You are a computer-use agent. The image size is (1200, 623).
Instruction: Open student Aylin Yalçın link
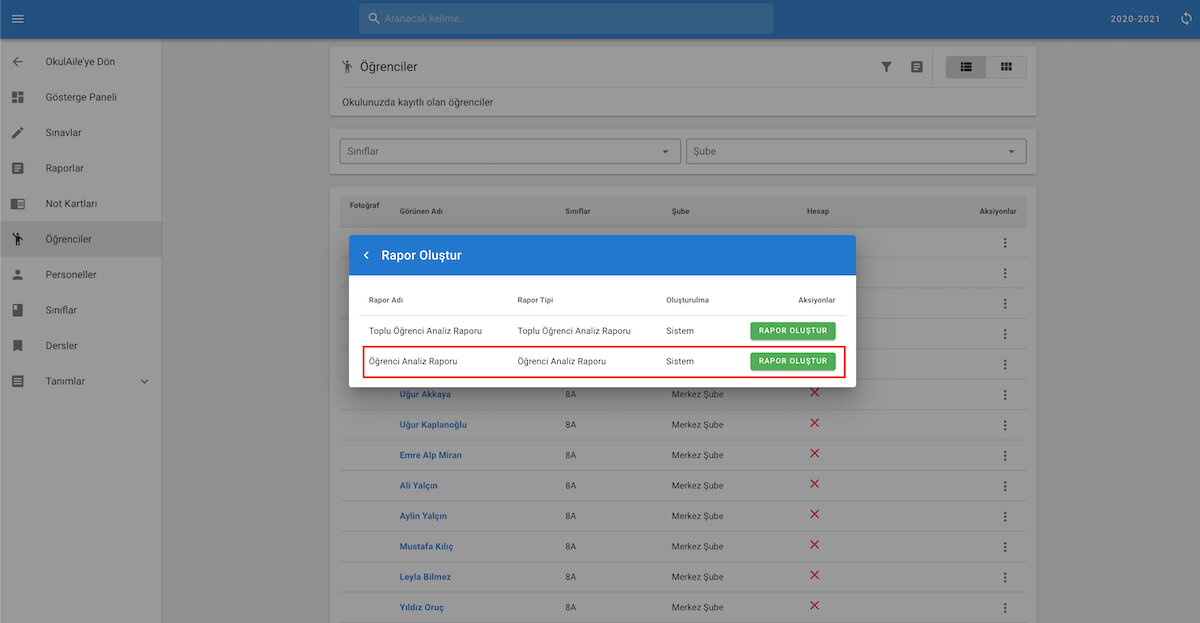click(x=423, y=517)
